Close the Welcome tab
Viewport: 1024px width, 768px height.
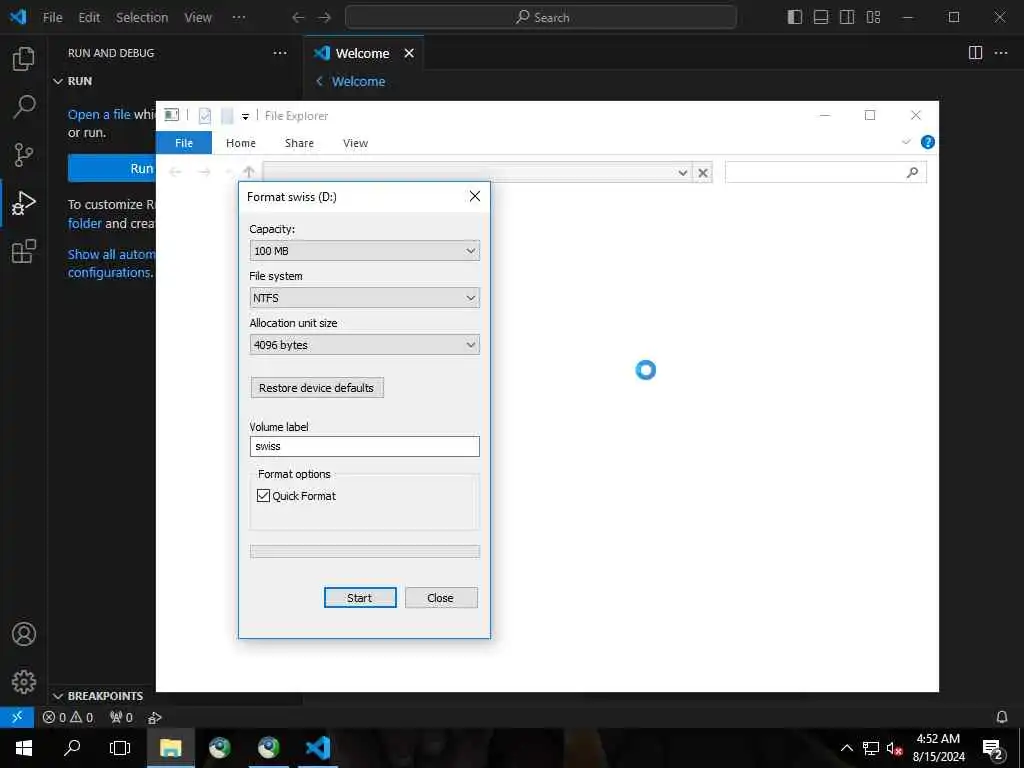(409, 54)
